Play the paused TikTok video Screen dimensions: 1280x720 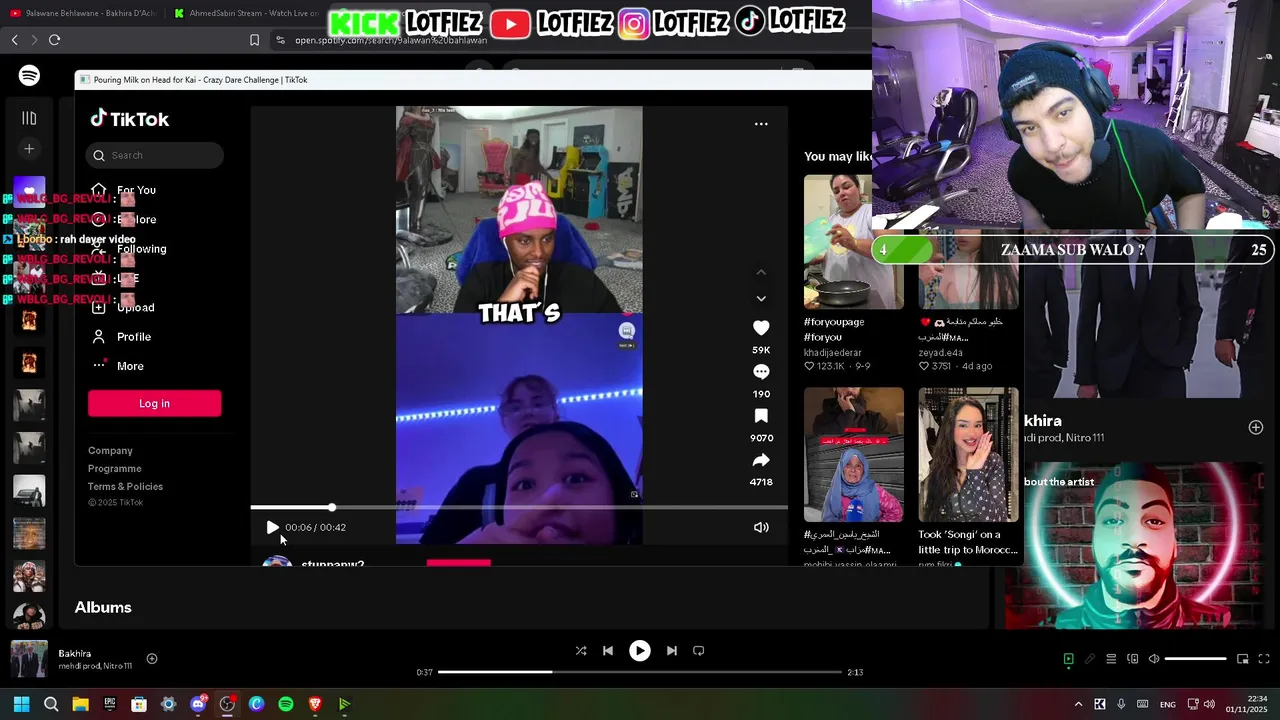tap(272, 527)
